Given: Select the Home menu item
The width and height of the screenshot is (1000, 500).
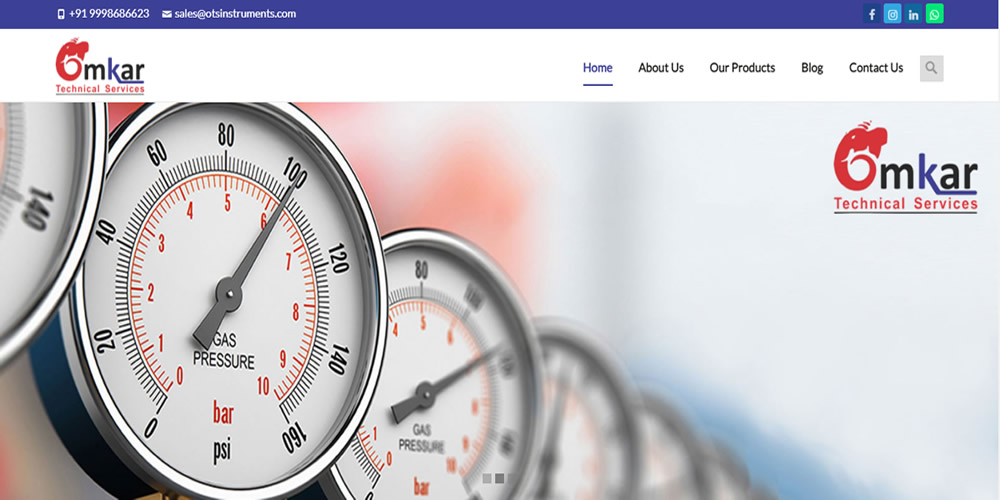Looking at the screenshot, I should (x=598, y=68).
